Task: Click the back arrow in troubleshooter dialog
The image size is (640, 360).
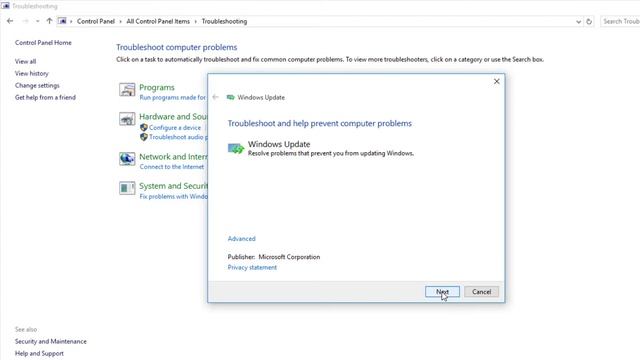Action: pyautogui.click(x=215, y=97)
